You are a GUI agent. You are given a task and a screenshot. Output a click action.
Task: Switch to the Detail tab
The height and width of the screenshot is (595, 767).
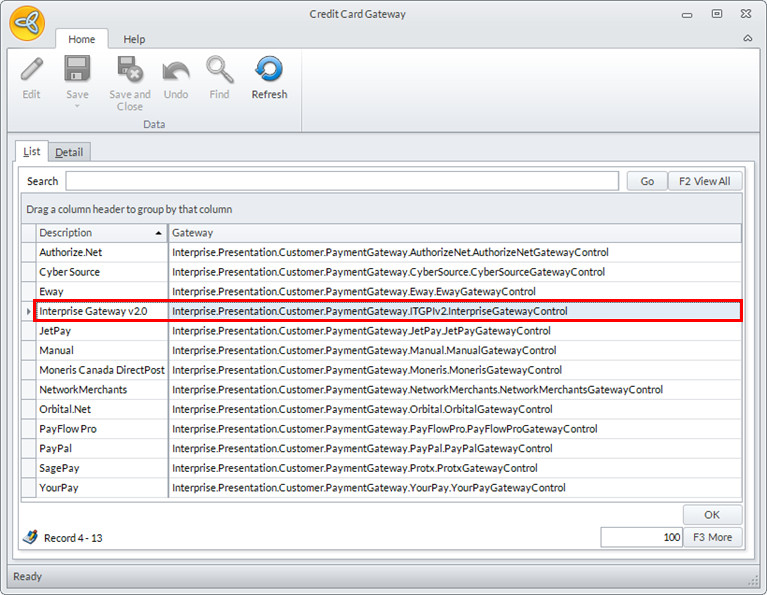coord(69,152)
